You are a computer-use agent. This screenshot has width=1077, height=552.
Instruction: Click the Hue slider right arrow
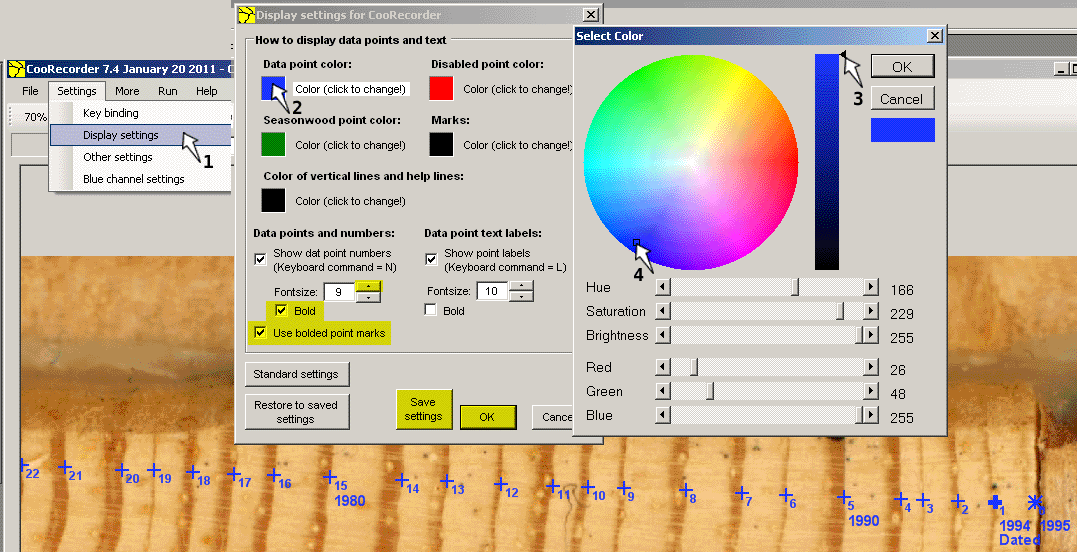(x=871, y=287)
